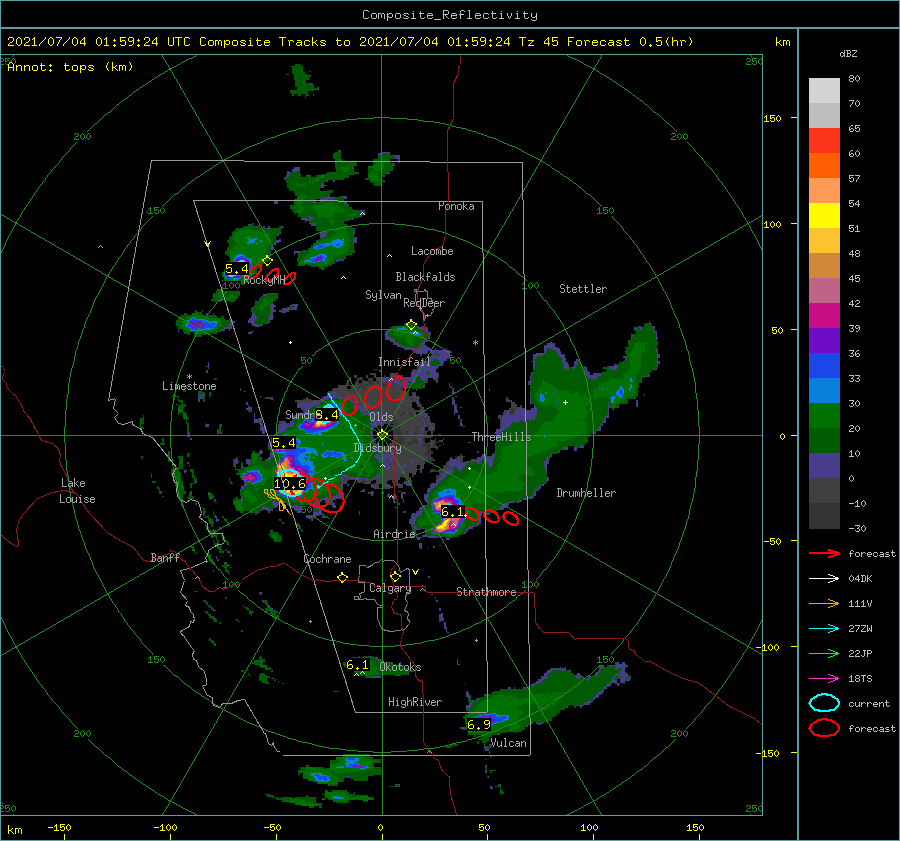Click the yellow diamond marker south of RedDeer

click(x=411, y=325)
